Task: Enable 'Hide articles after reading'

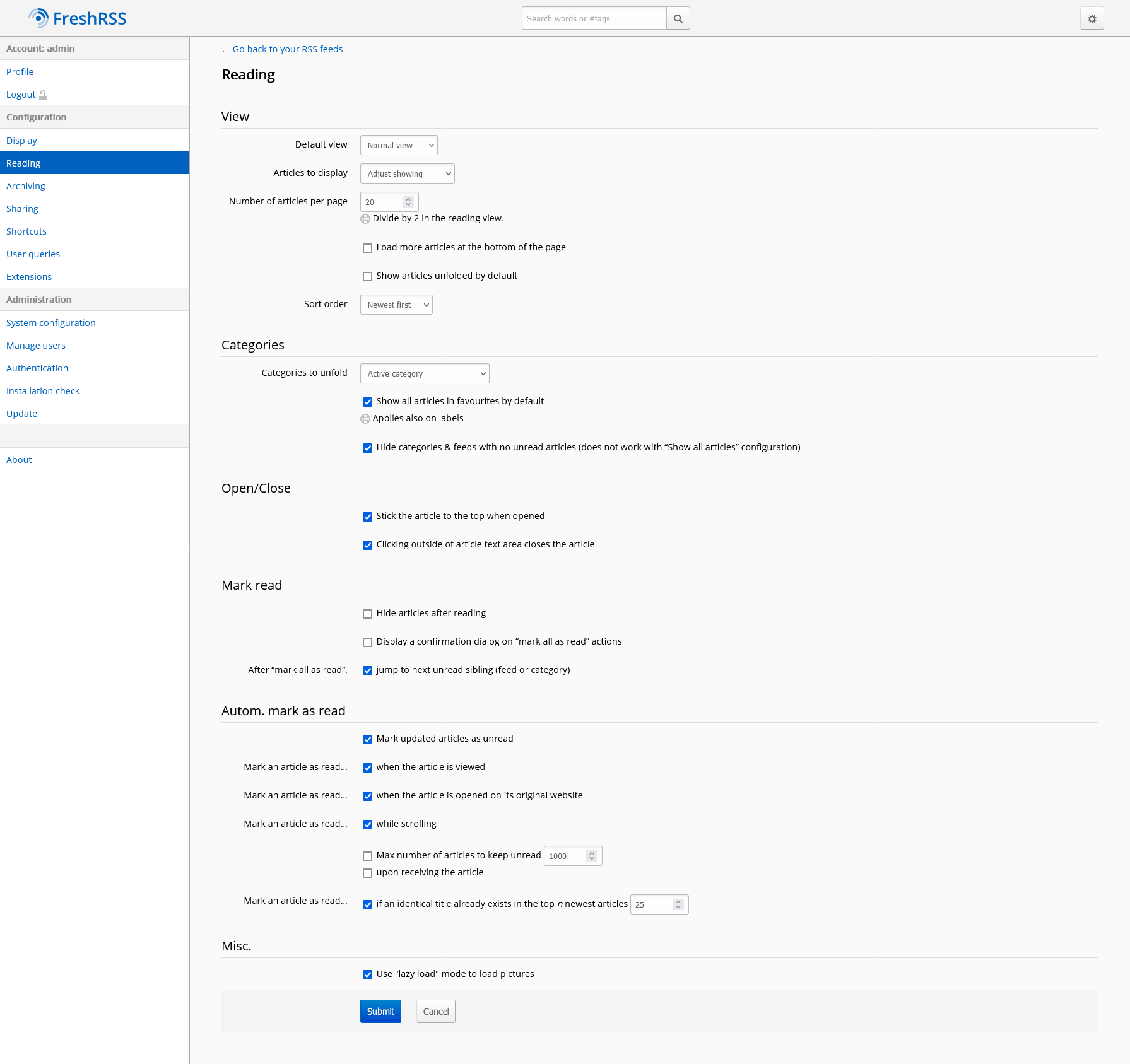Action: [367, 614]
